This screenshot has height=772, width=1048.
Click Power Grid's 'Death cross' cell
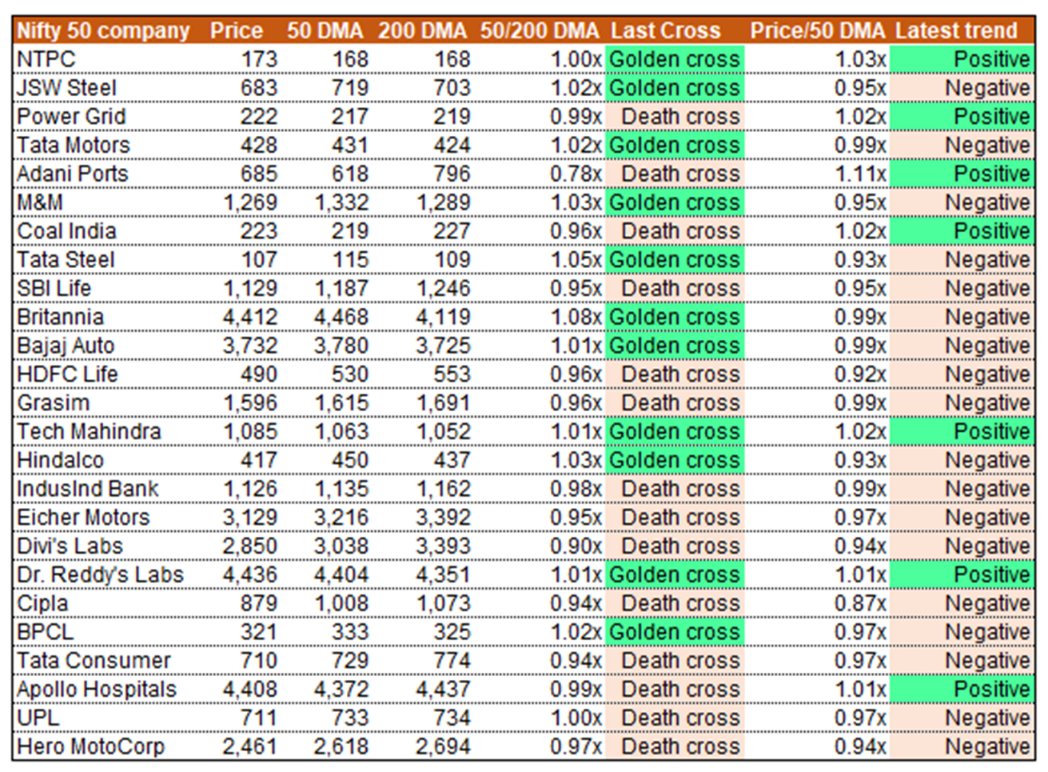tap(674, 117)
